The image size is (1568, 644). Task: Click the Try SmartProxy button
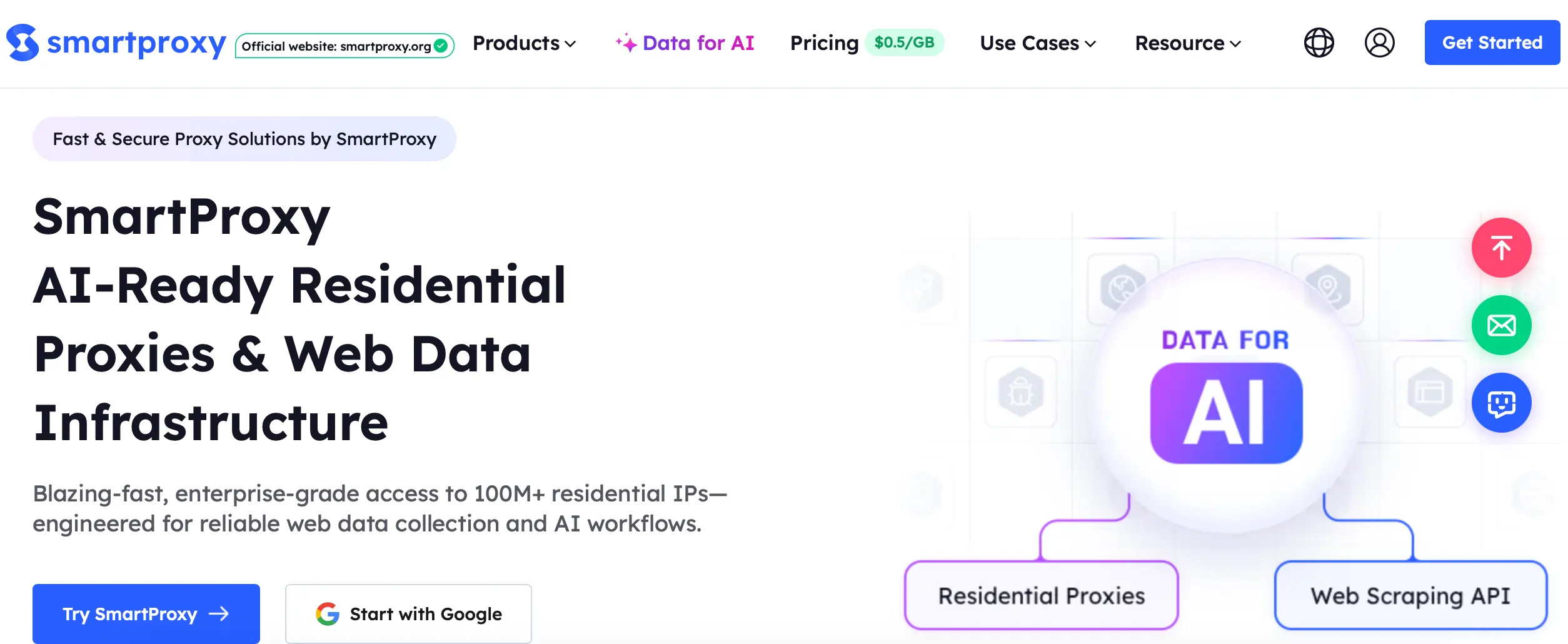tap(146, 614)
